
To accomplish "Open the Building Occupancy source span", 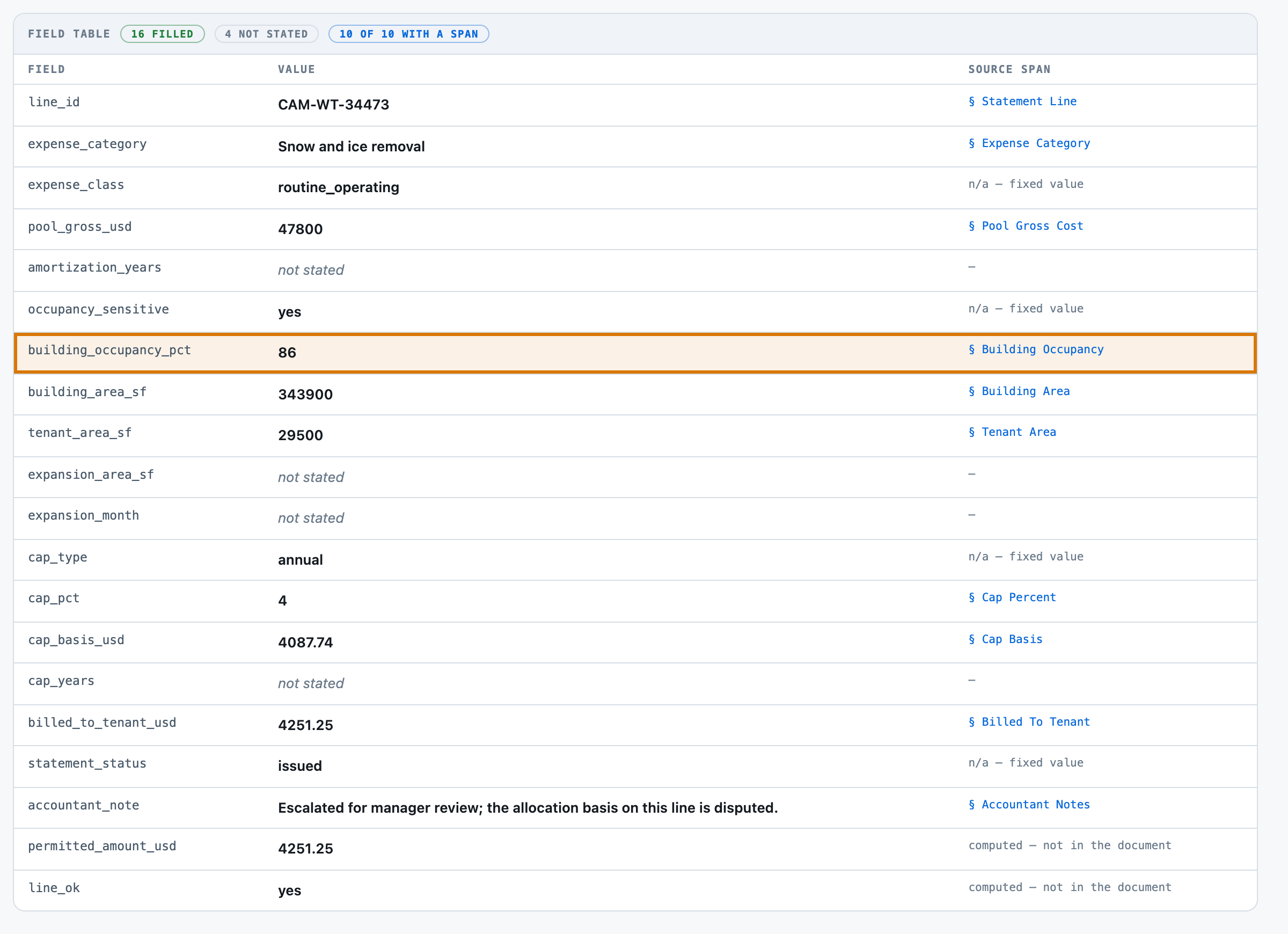I will pyautogui.click(x=1036, y=350).
